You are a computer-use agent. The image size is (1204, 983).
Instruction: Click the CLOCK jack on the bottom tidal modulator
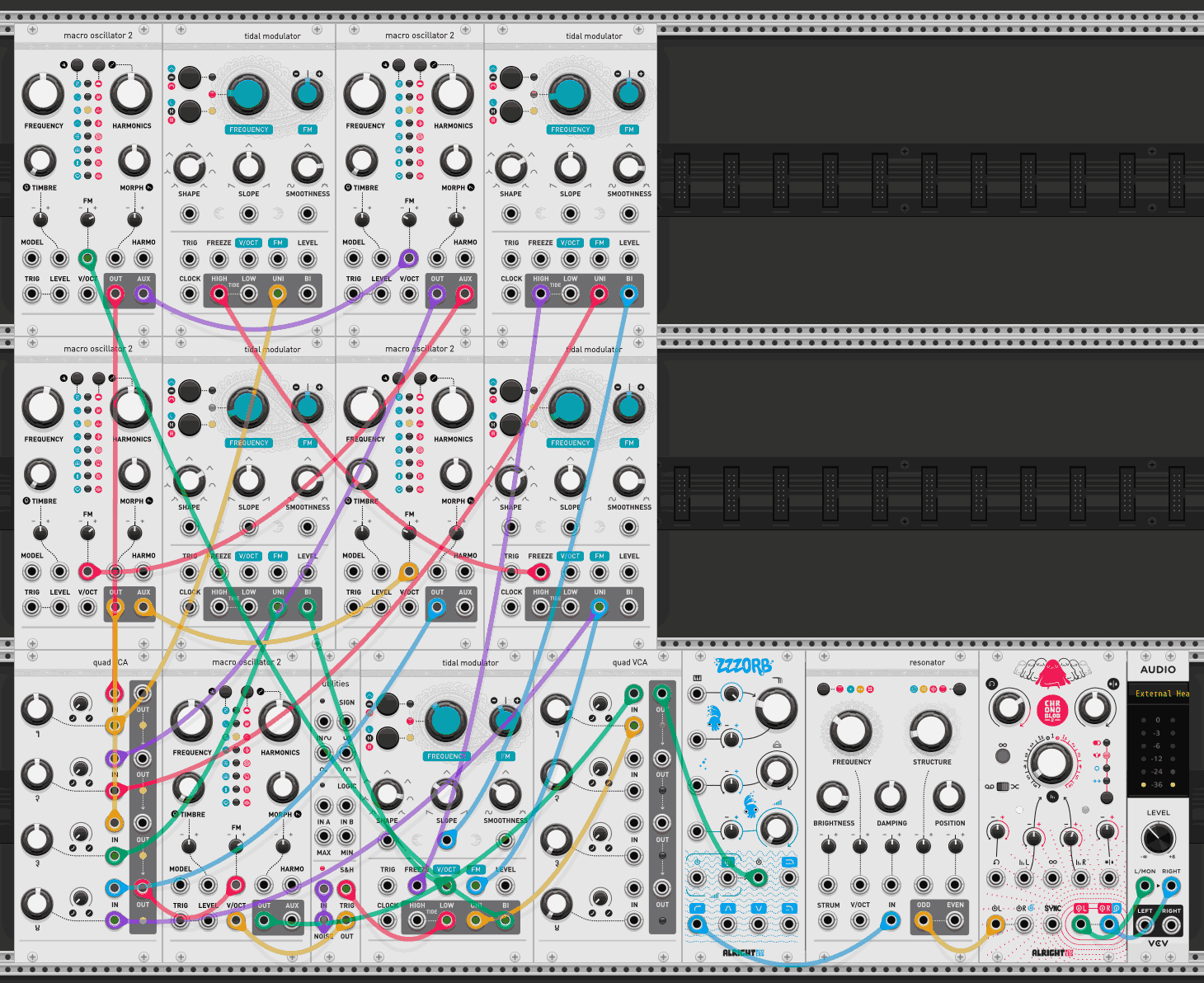pos(388,920)
